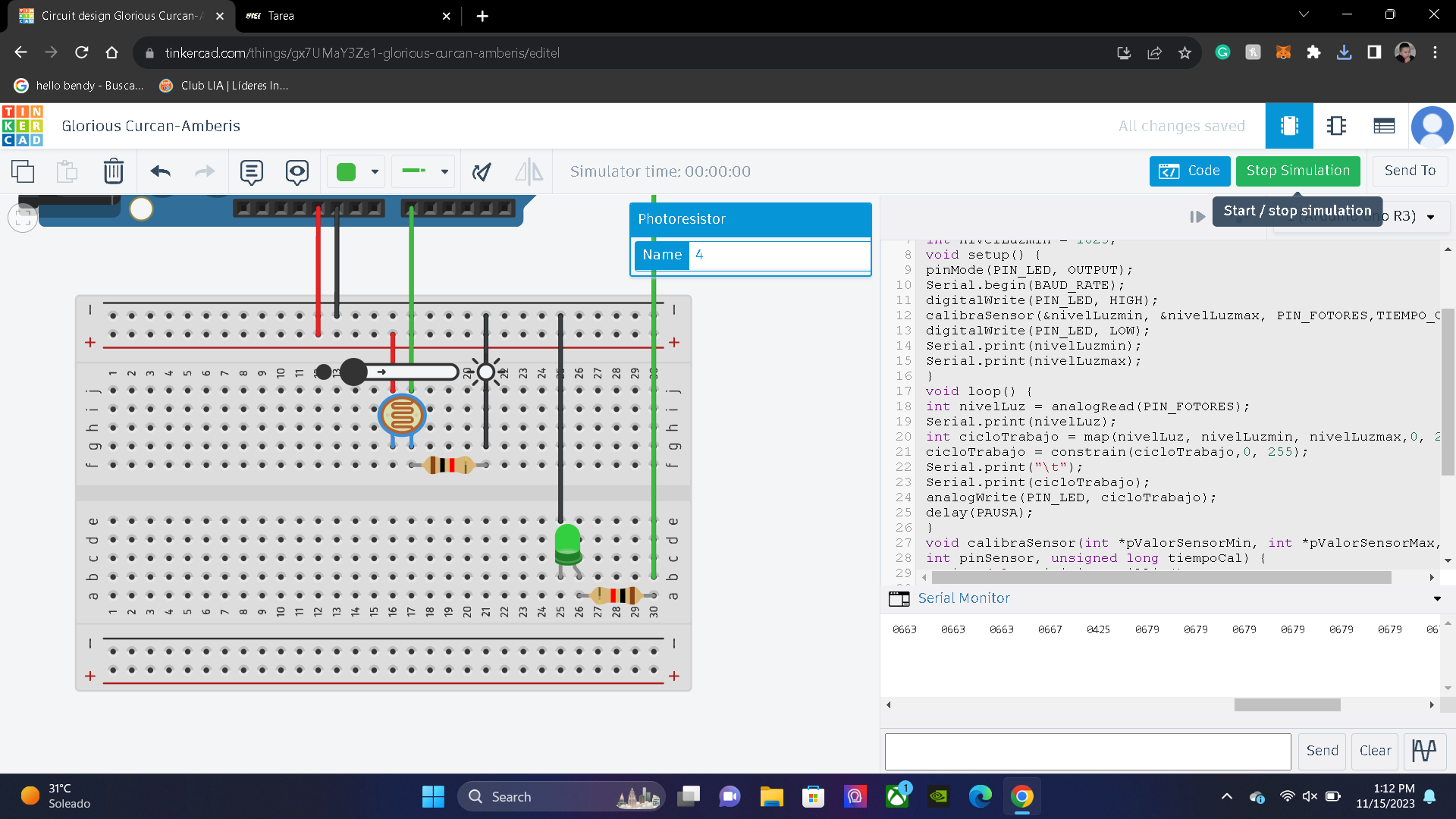The width and height of the screenshot is (1456, 819).
Task: Open the component list view icon
Action: 1384,126
